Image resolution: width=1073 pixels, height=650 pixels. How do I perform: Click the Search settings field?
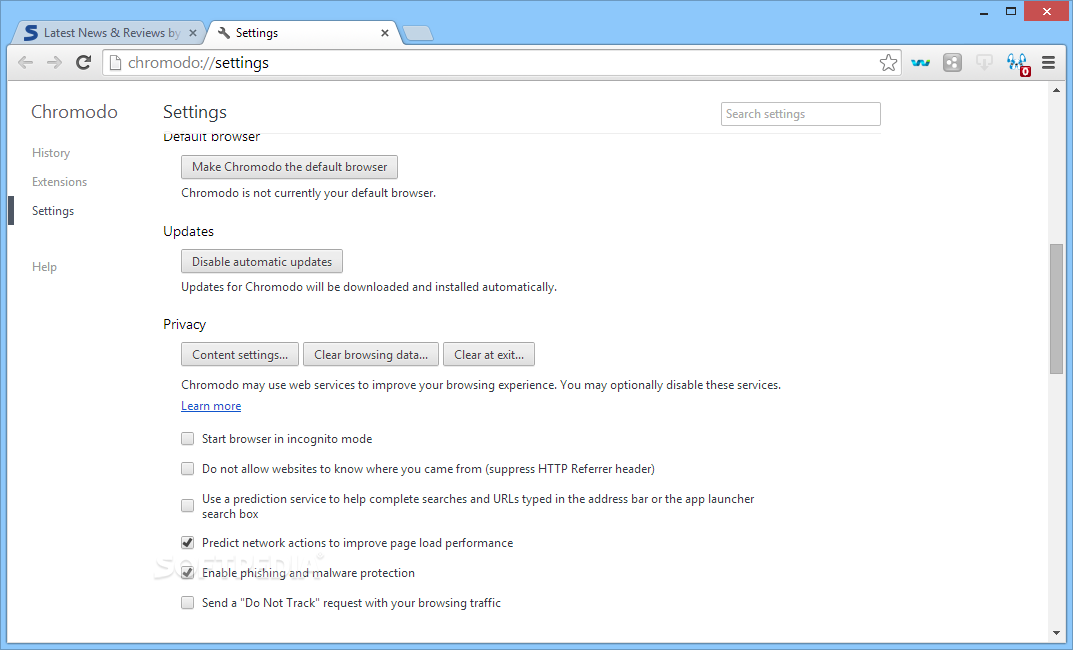801,114
